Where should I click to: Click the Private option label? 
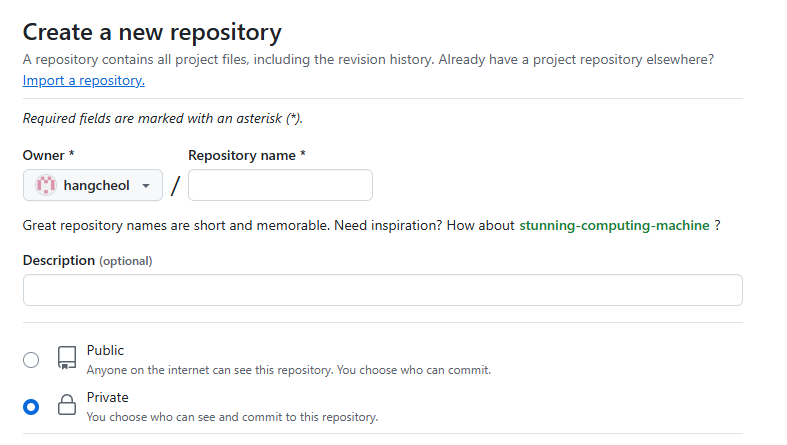pos(108,397)
